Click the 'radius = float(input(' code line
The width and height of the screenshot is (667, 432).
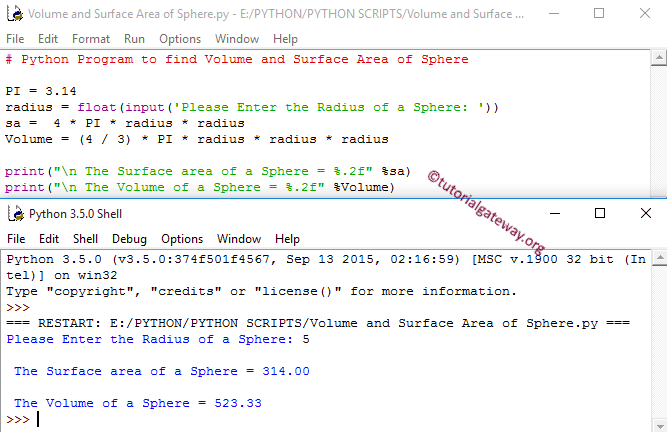pyautogui.click(x=252, y=107)
